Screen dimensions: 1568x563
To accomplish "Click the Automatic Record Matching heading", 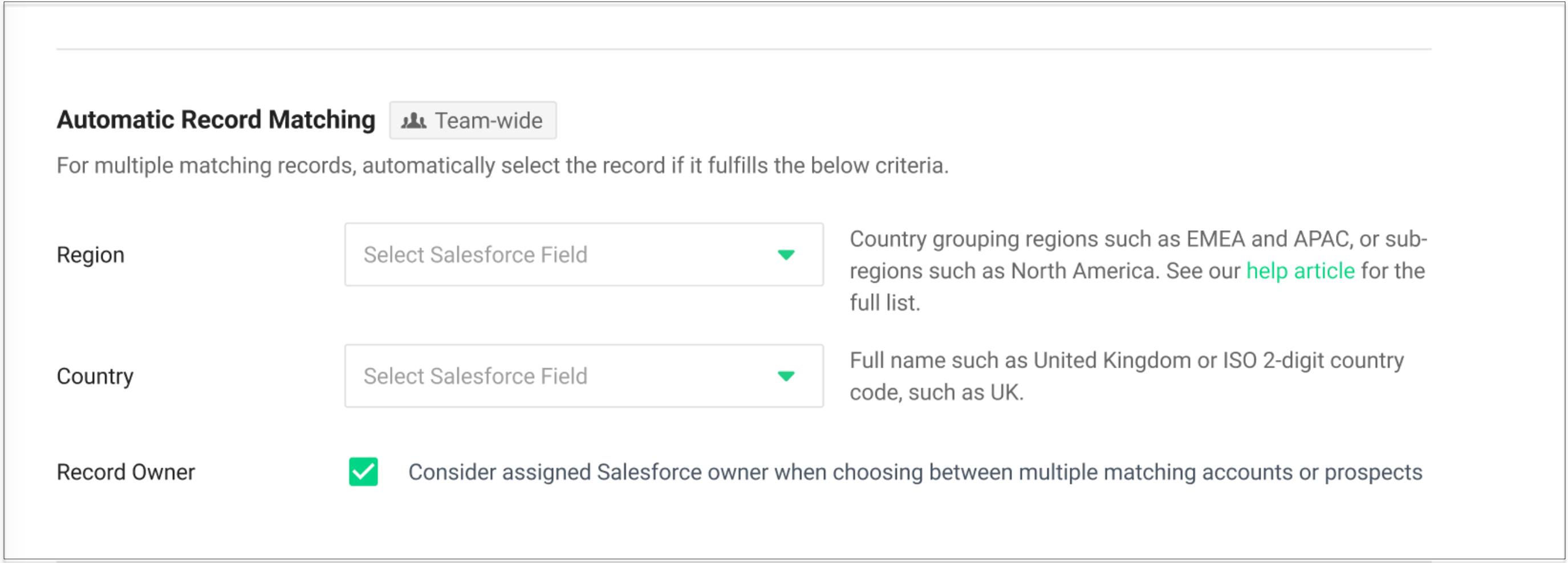I will tap(216, 120).
